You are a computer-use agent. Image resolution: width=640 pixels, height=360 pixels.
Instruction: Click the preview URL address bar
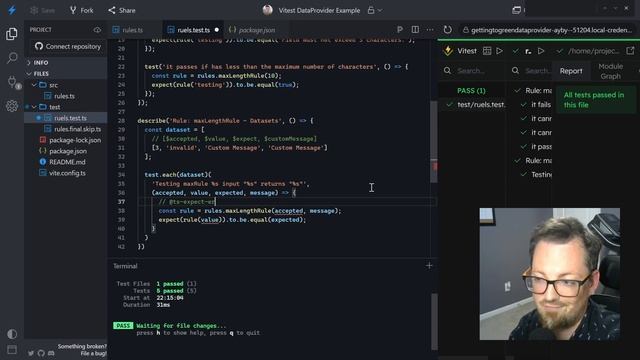pos(547,30)
